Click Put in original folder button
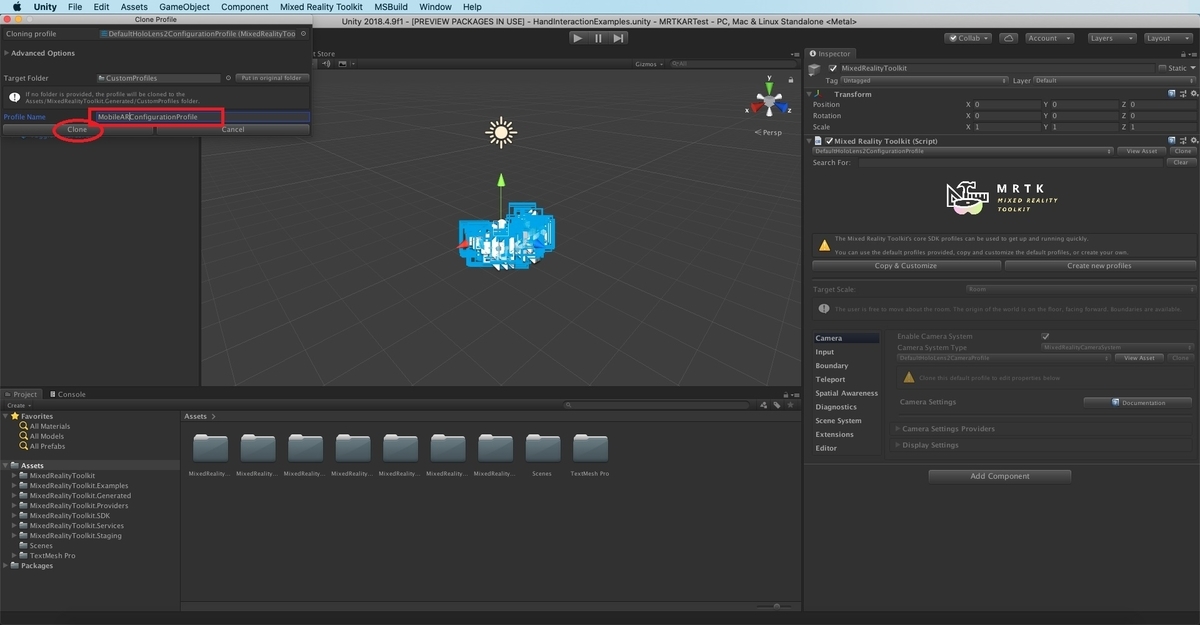1200x625 pixels. [x=271, y=78]
